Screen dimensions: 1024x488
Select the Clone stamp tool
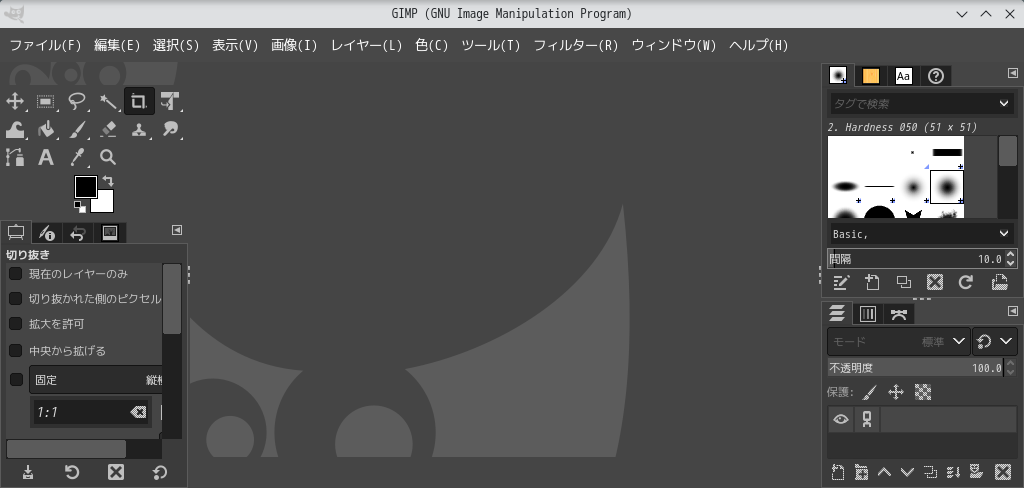click(139, 129)
